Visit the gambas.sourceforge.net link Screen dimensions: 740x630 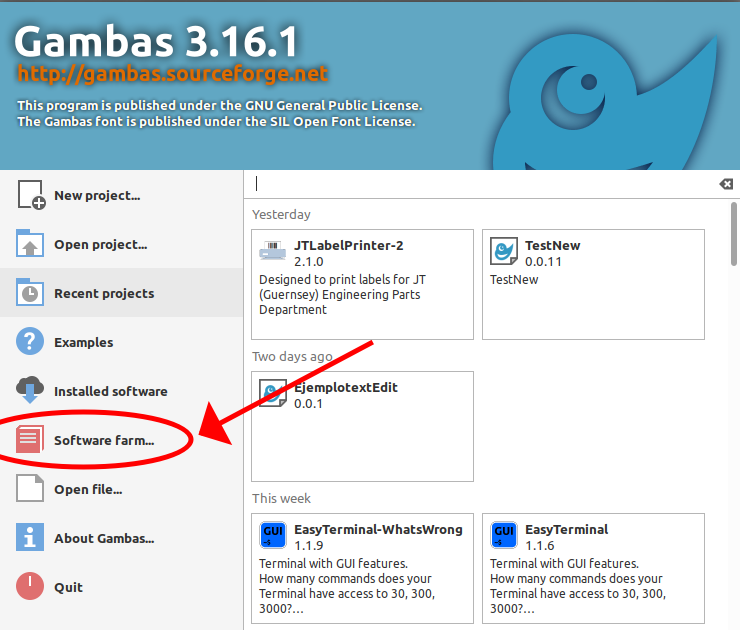(172, 74)
